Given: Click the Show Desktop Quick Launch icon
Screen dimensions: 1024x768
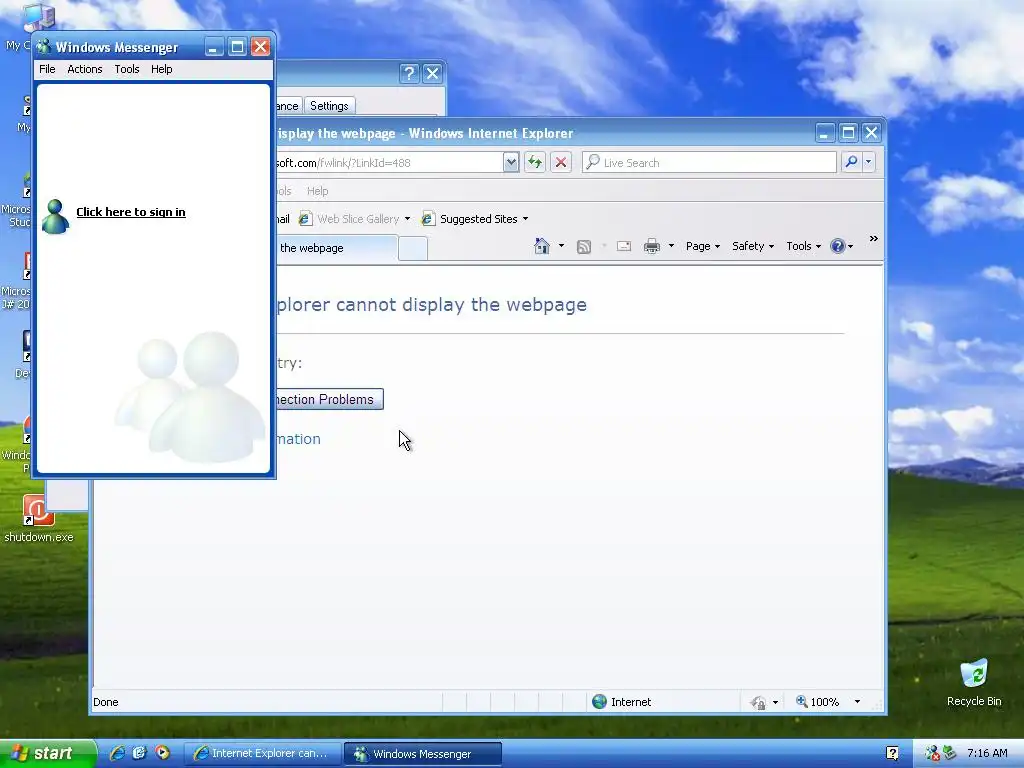Looking at the screenshot, I should point(139,753).
